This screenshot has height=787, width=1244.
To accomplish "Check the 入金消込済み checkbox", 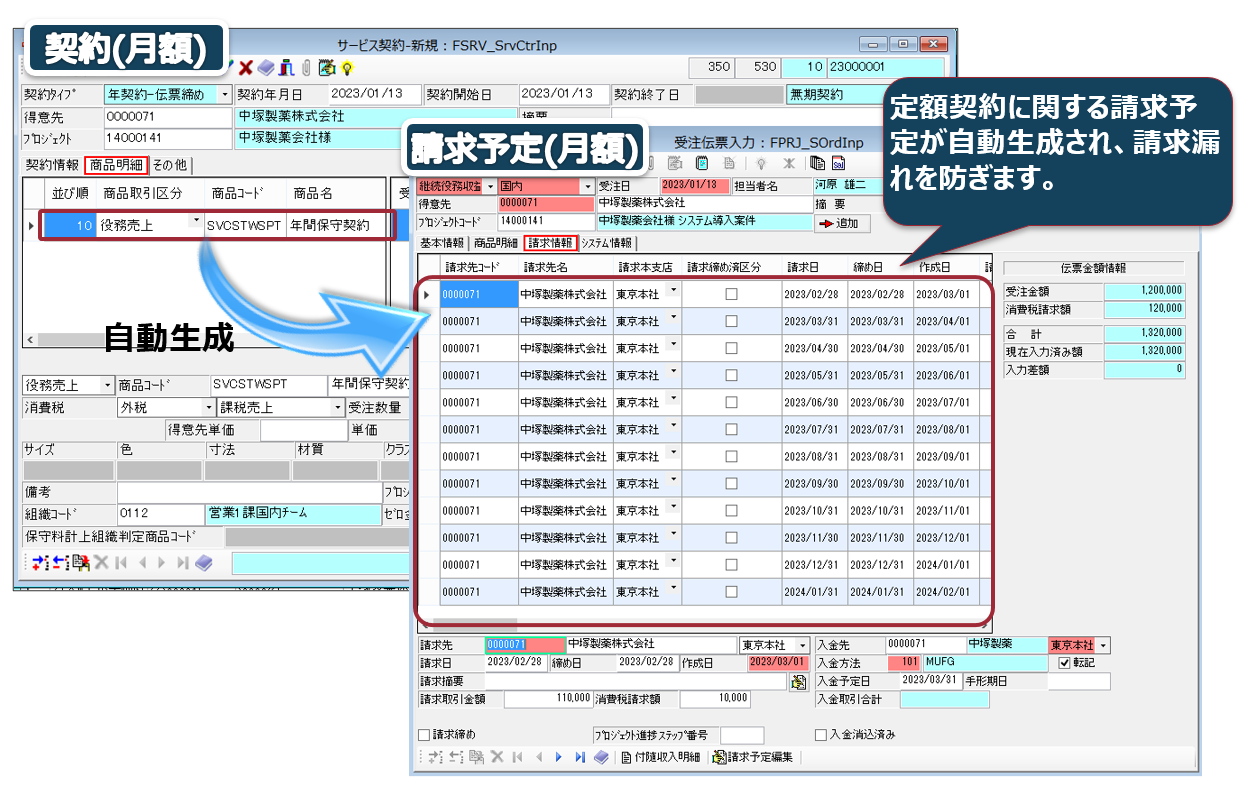I will click(821, 734).
